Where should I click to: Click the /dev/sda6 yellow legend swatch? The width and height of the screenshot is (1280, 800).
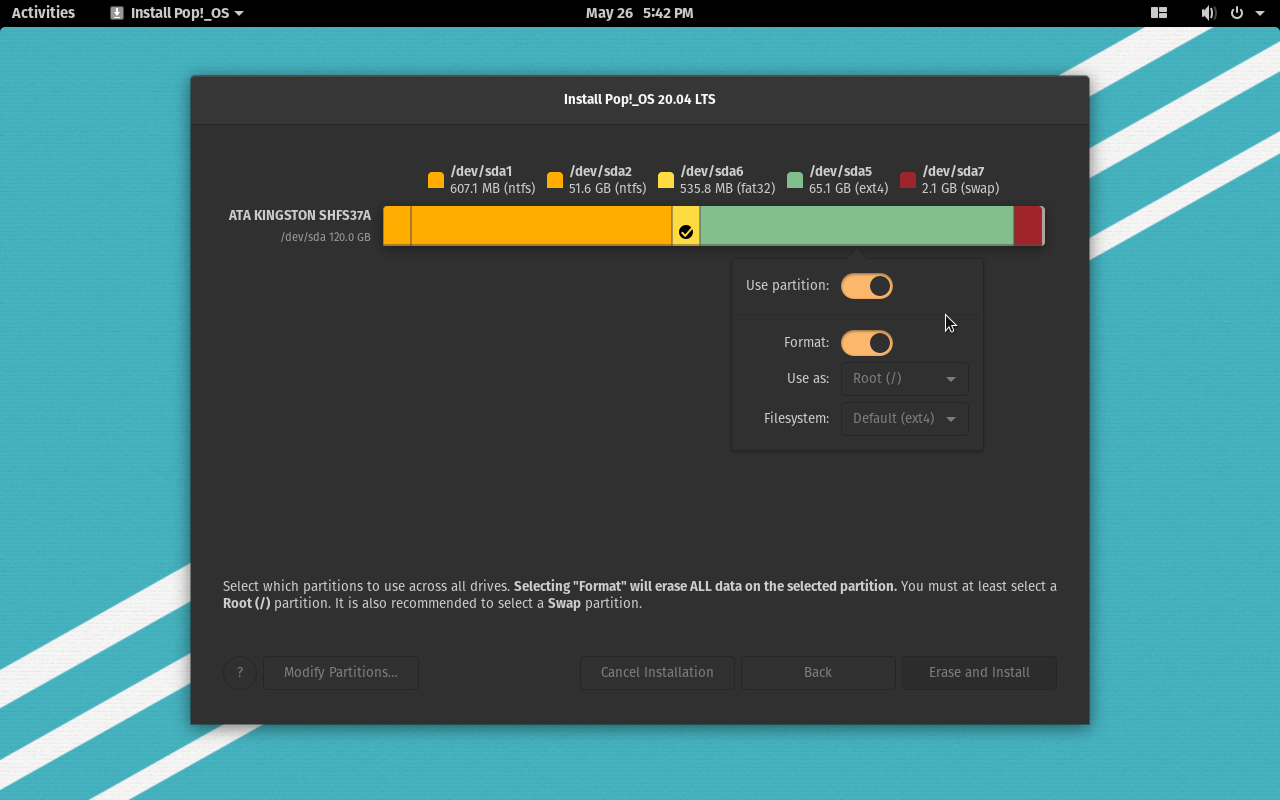coord(666,180)
